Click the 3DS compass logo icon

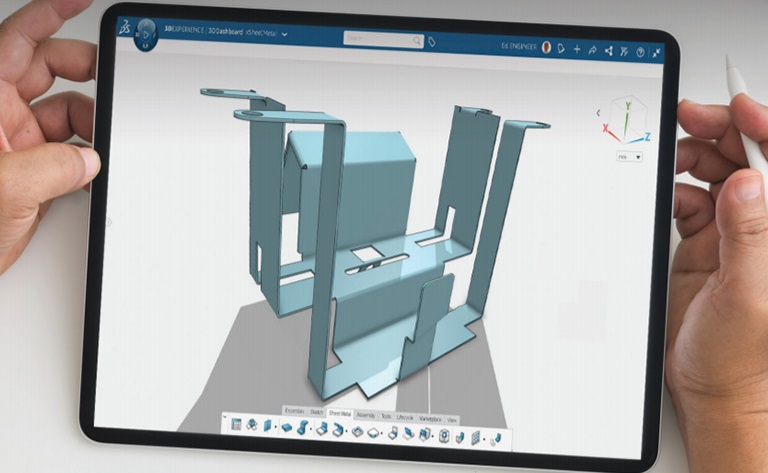(x=124, y=30)
